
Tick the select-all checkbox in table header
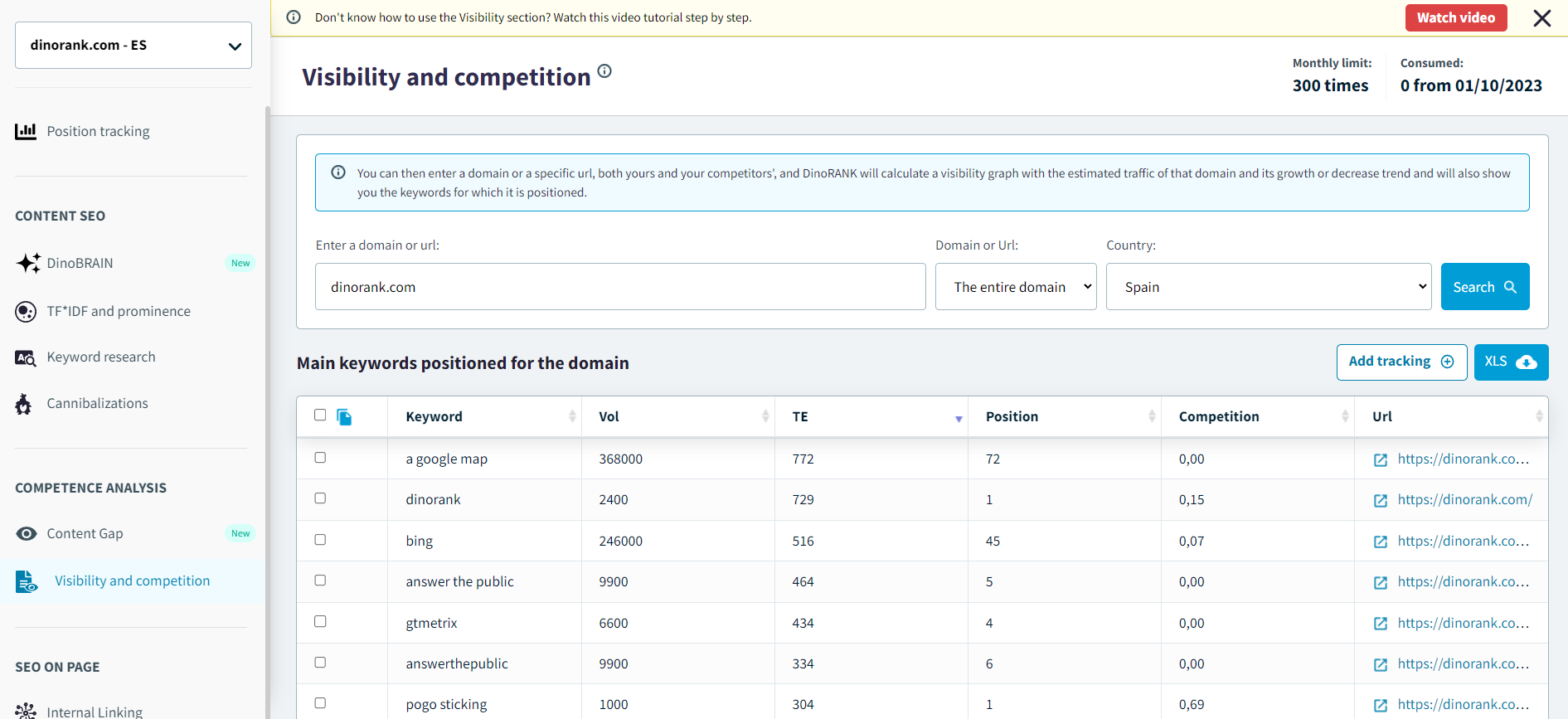(x=320, y=415)
